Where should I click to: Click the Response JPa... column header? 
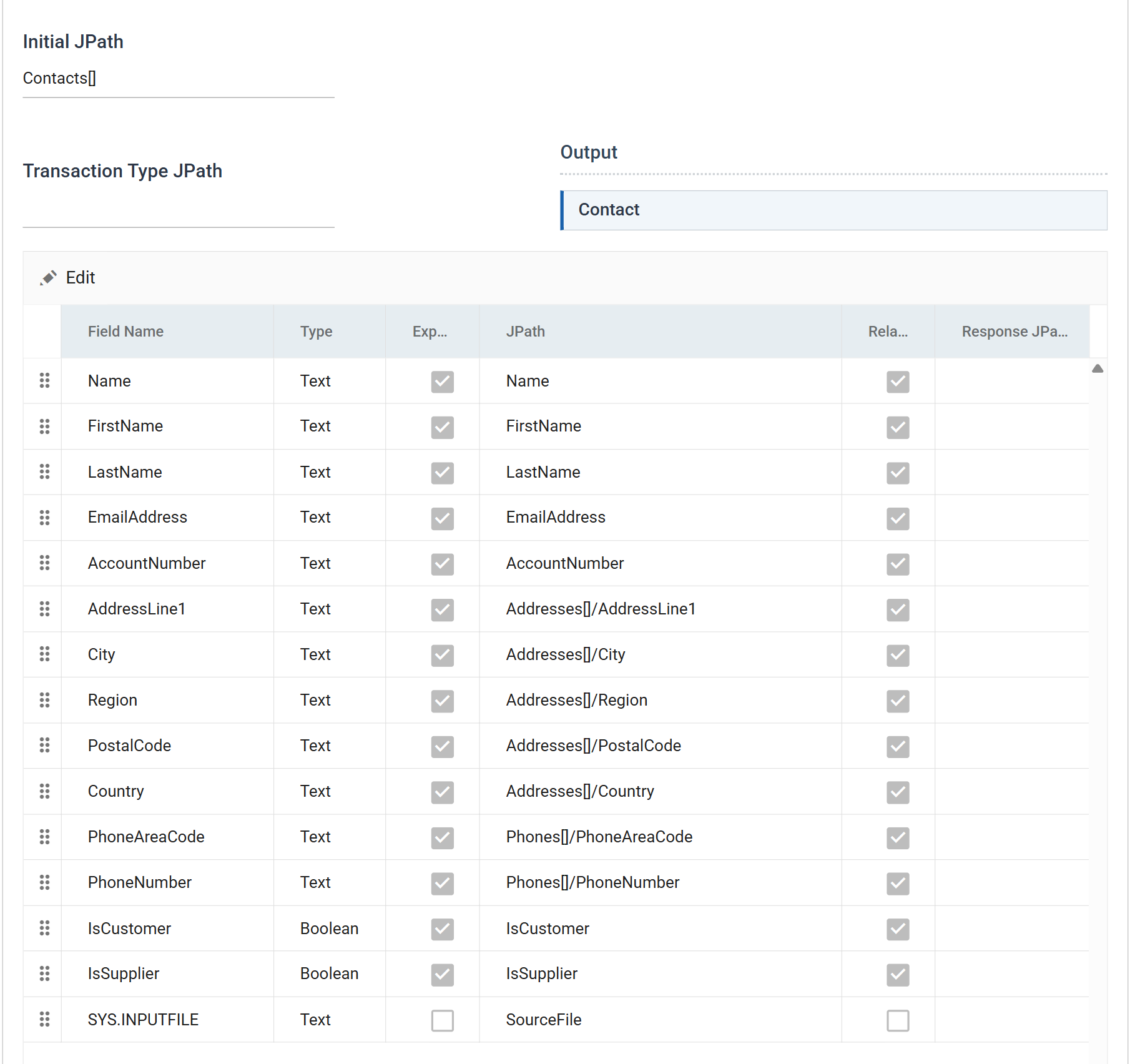(x=1012, y=332)
